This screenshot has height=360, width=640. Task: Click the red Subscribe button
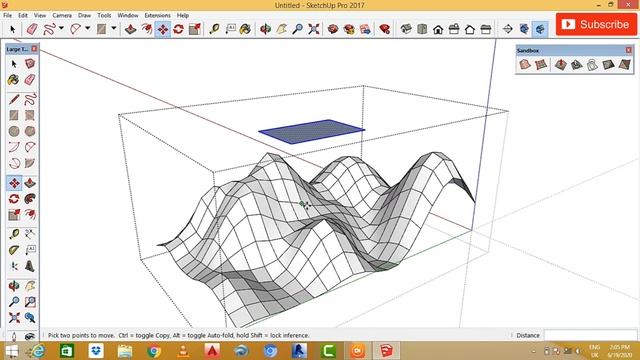[596, 24]
